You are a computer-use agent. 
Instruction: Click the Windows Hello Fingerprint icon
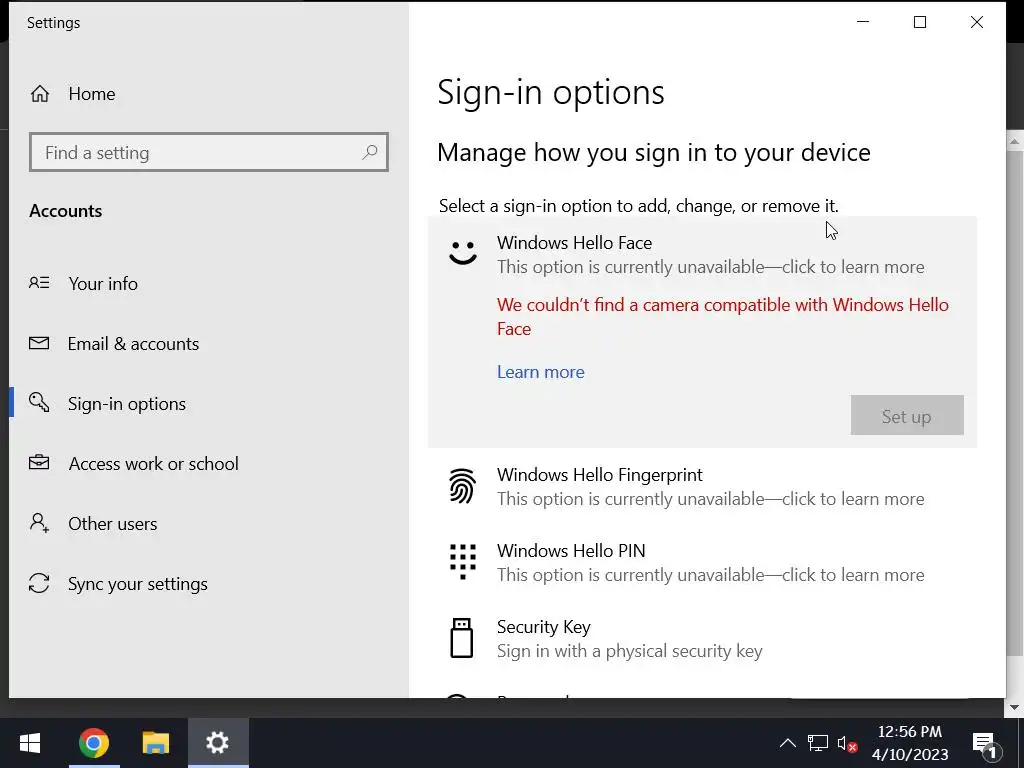(x=462, y=486)
